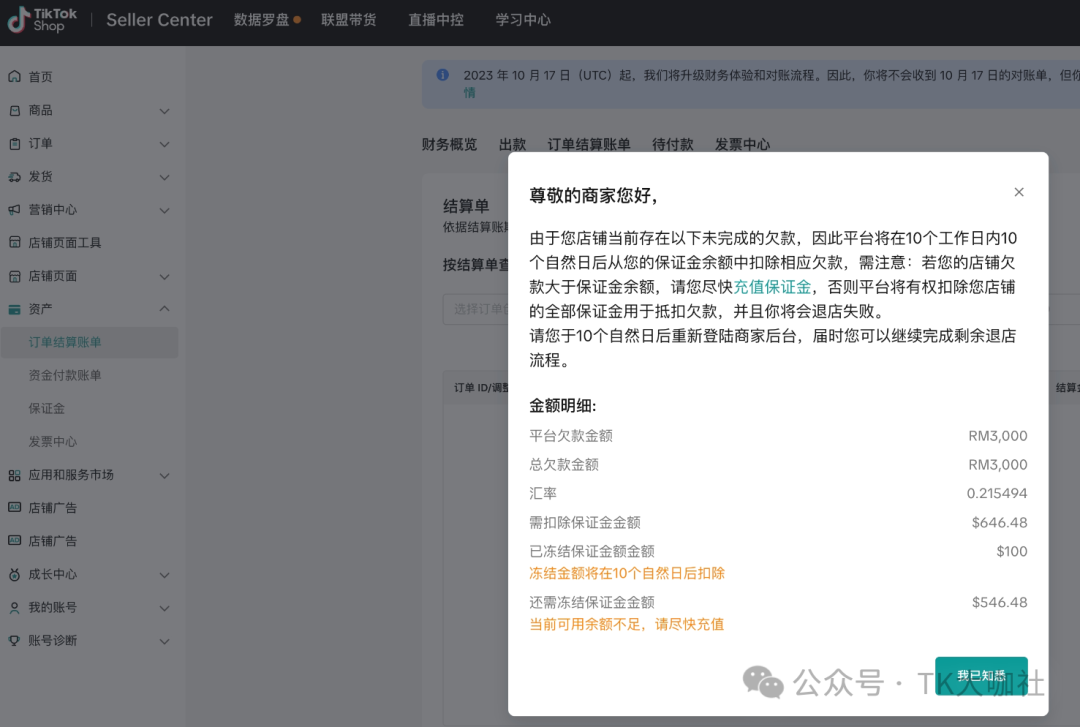Close the dialog with the X icon
The height and width of the screenshot is (727, 1080).
pyautogui.click(x=1018, y=192)
